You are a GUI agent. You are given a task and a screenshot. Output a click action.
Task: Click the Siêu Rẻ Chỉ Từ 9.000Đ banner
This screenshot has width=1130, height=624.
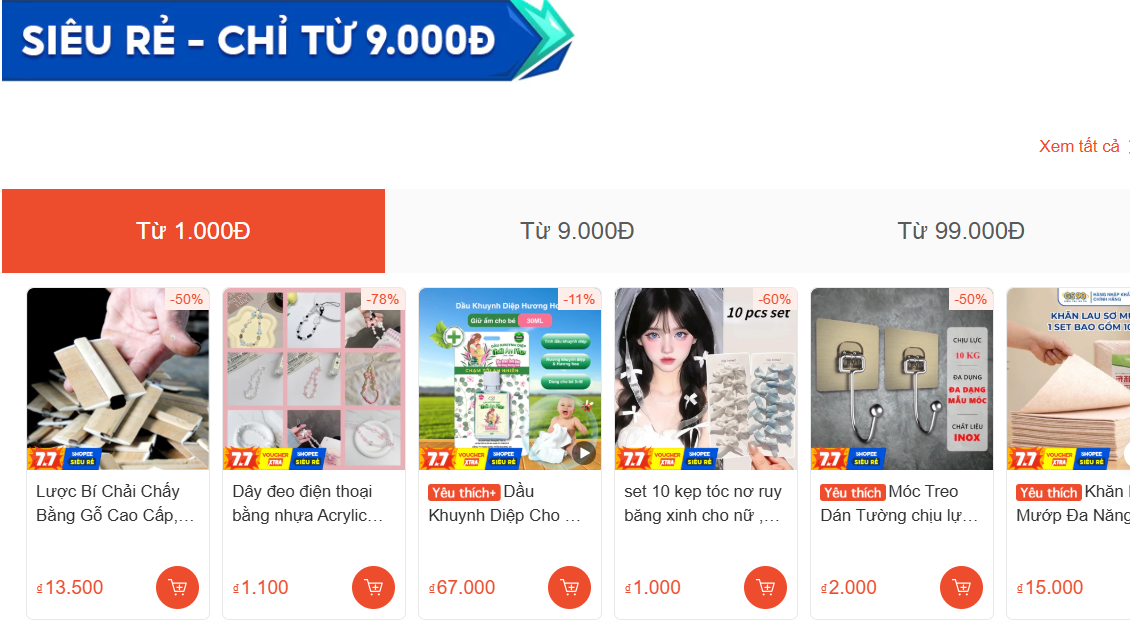(x=288, y=40)
